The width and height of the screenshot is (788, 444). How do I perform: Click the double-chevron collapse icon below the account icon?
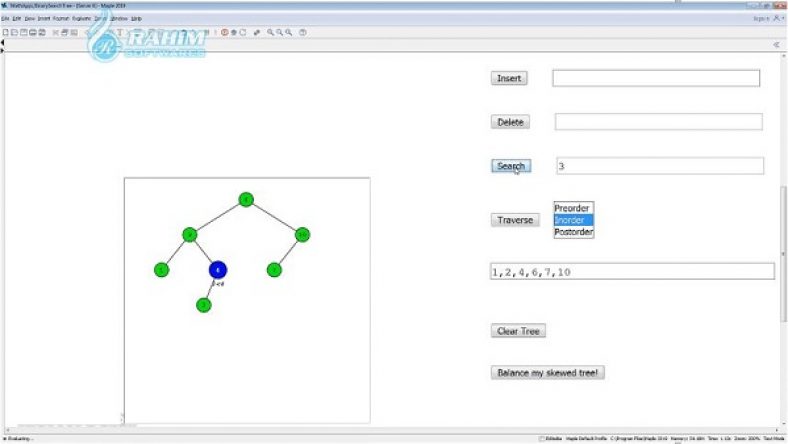click(x=776, y=45)
